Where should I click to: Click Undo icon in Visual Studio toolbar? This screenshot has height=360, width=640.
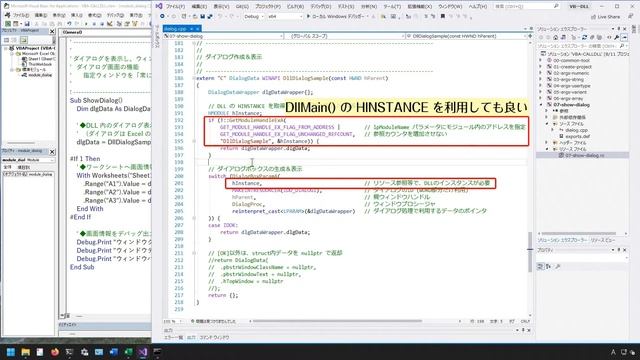click(x=221, y=16)
